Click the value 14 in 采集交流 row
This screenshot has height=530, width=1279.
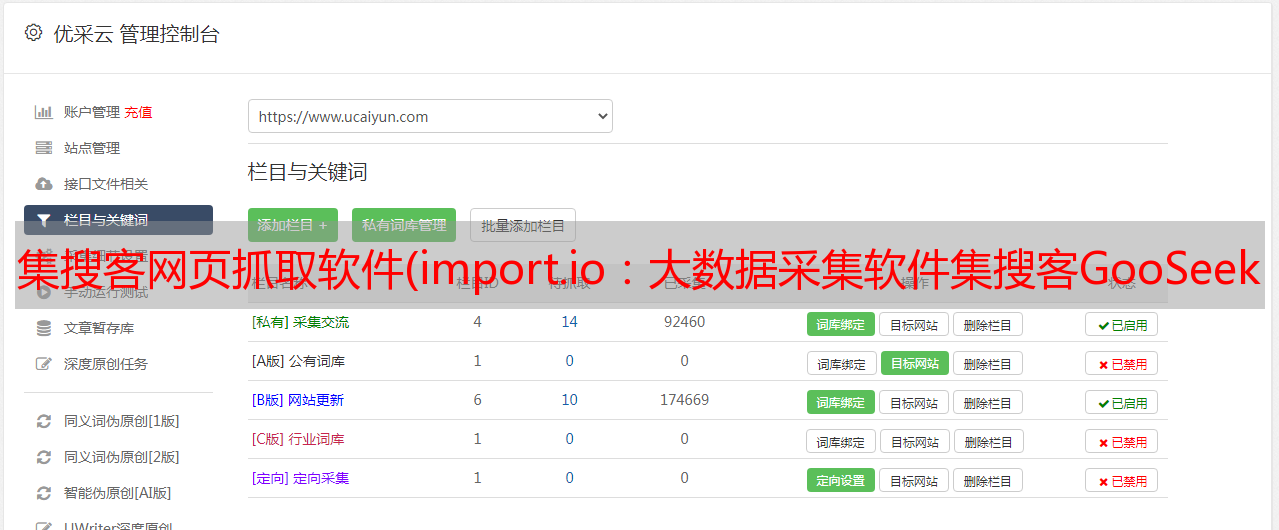pos(570,322)
